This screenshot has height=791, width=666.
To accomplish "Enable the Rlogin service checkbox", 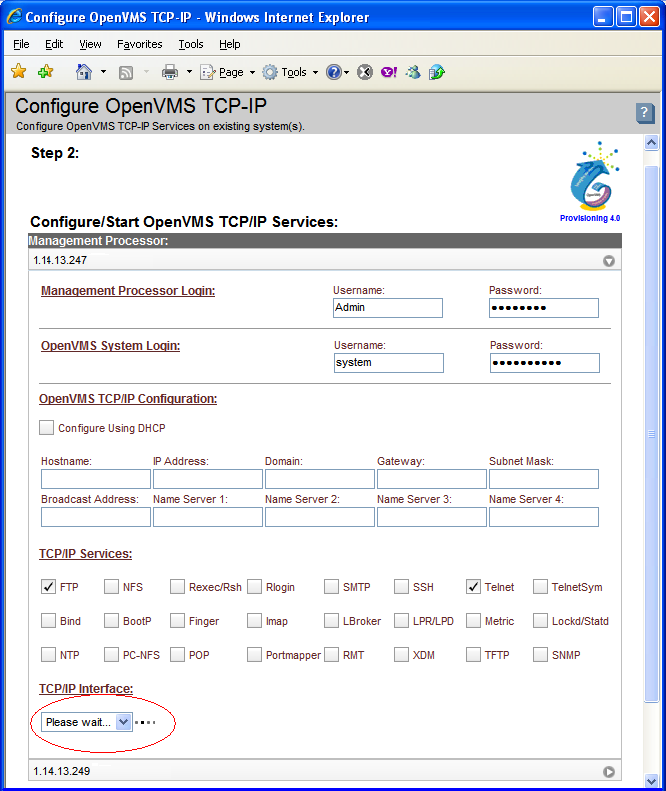I will (x=254, y=587).
